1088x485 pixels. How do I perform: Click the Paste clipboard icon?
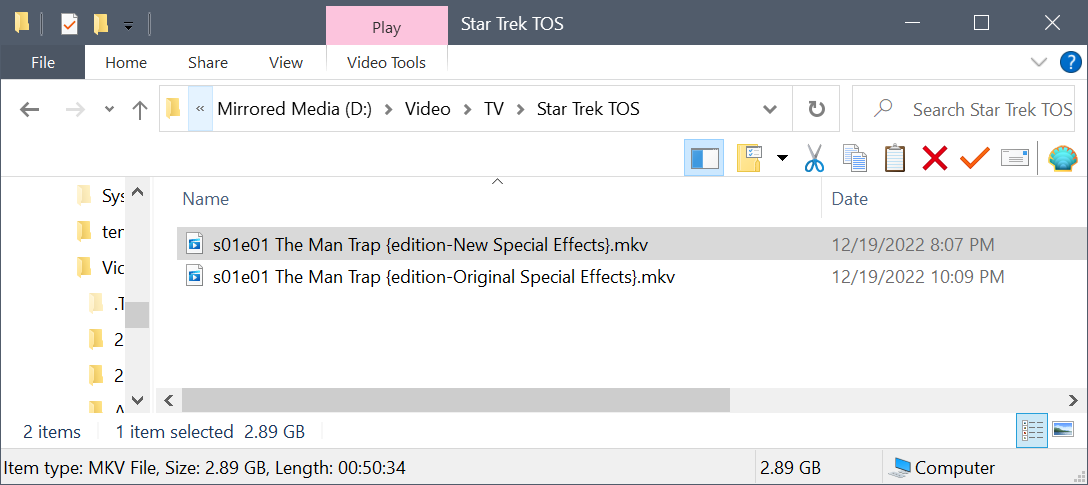point(895,158)
